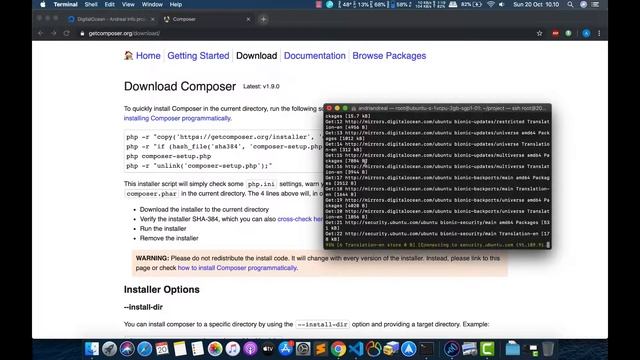Screen dimensions: 640x360
Task: Open installing Composer programmatically link
Action: click(177, 118)
